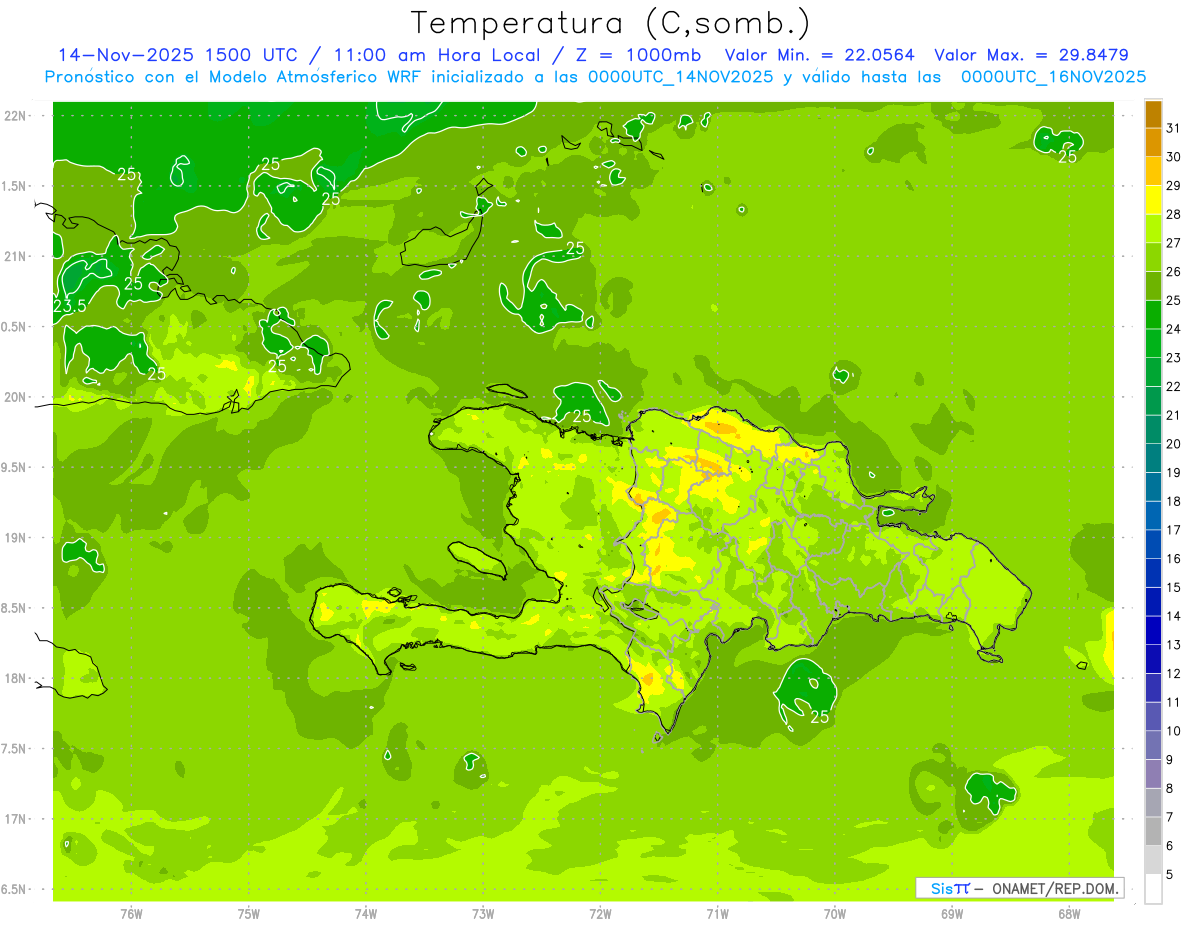Click the "Z = 1000mb" level text

(636, 55)
